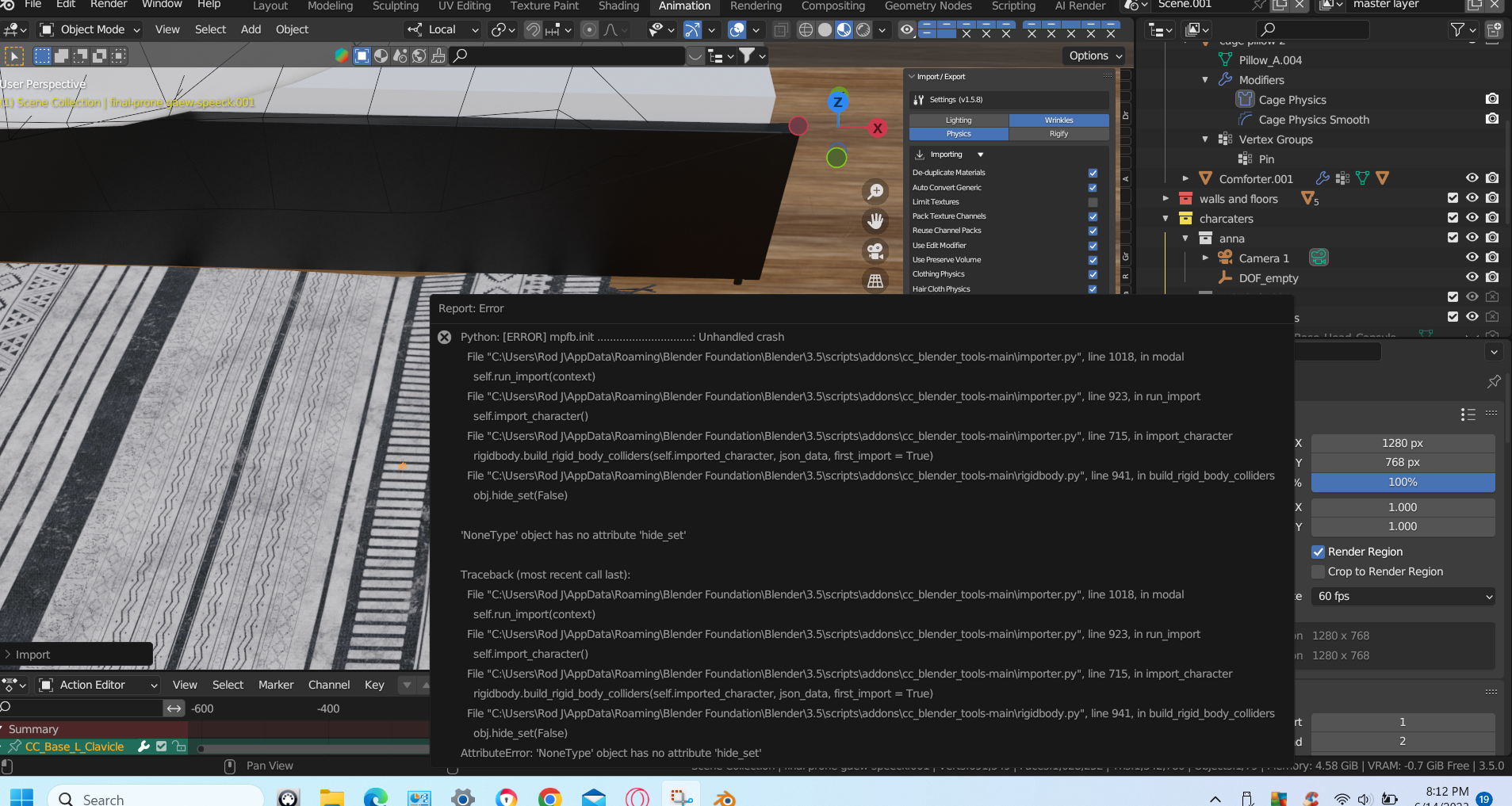Open the outliner filter funnel icon
This screenshot has height=806, width=1512.
[1458, 29]
